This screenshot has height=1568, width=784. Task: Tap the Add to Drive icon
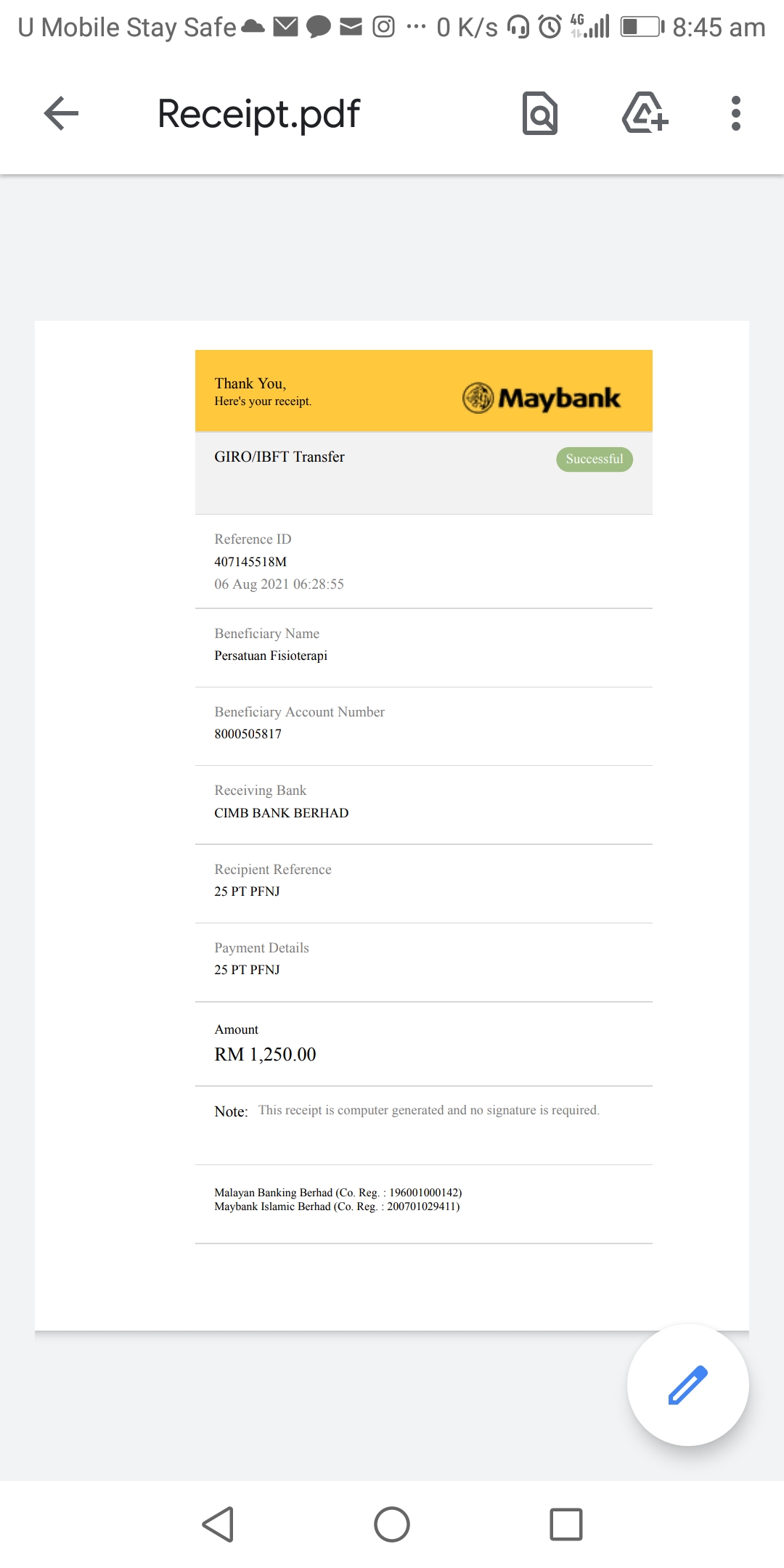645,114
